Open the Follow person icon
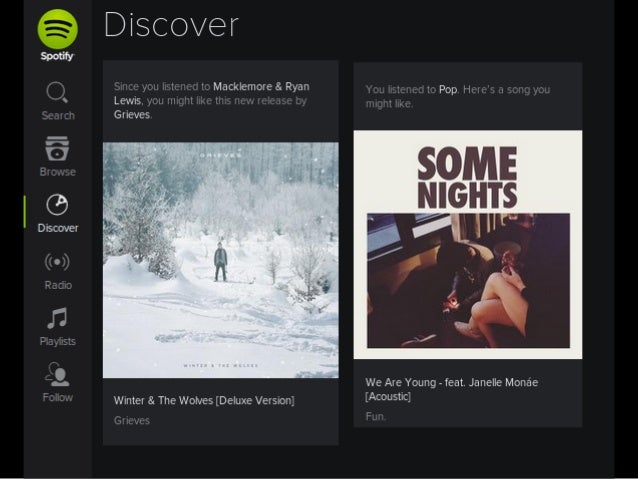Screen dimensions: 638x479 (x=57, y=374)
